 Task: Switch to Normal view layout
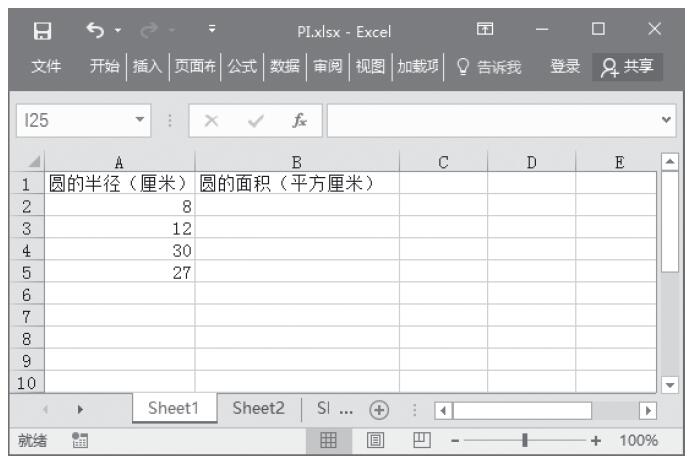coord(327,440)
